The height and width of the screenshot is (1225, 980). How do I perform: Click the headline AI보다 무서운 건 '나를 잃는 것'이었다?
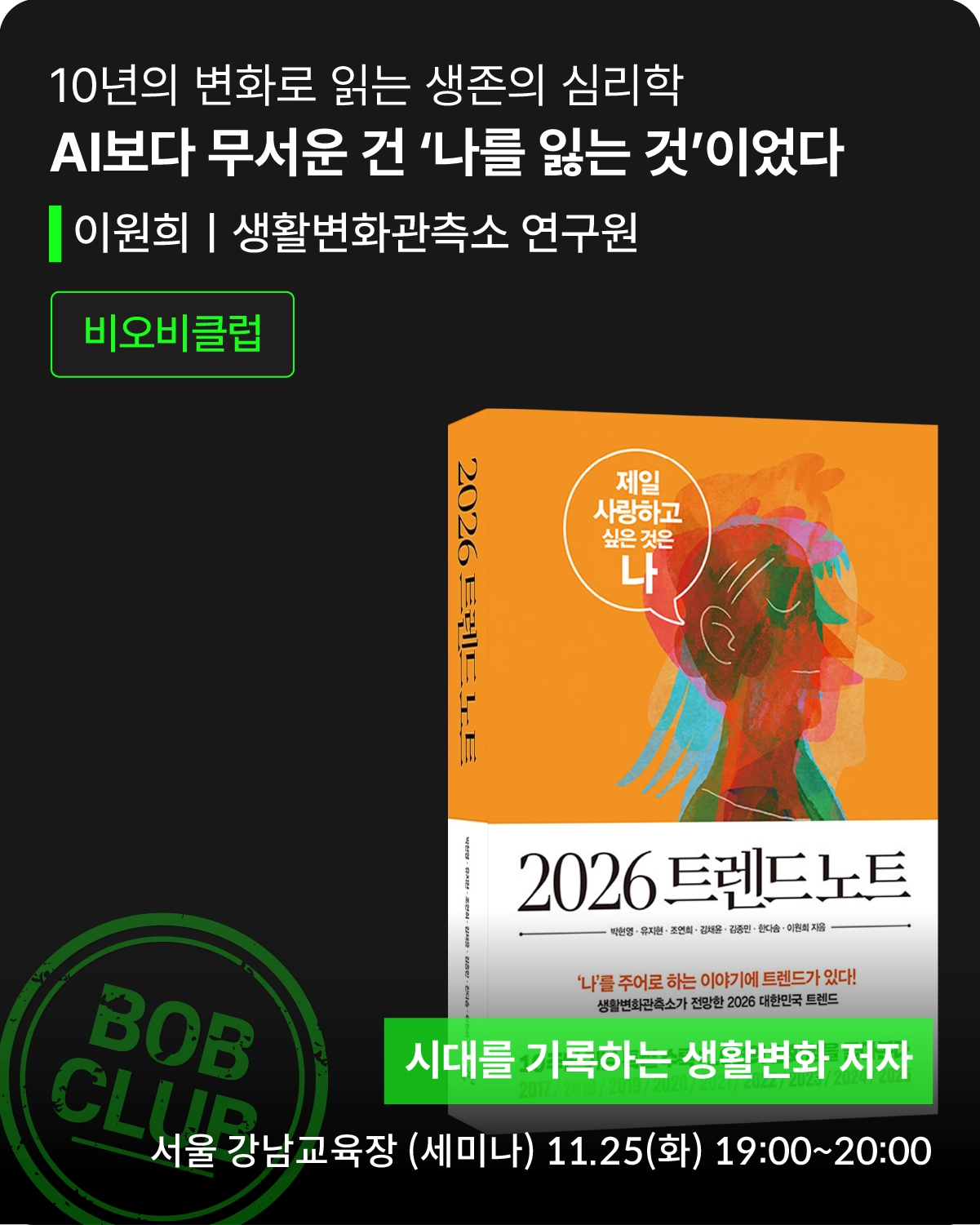[x=446, y=153]
